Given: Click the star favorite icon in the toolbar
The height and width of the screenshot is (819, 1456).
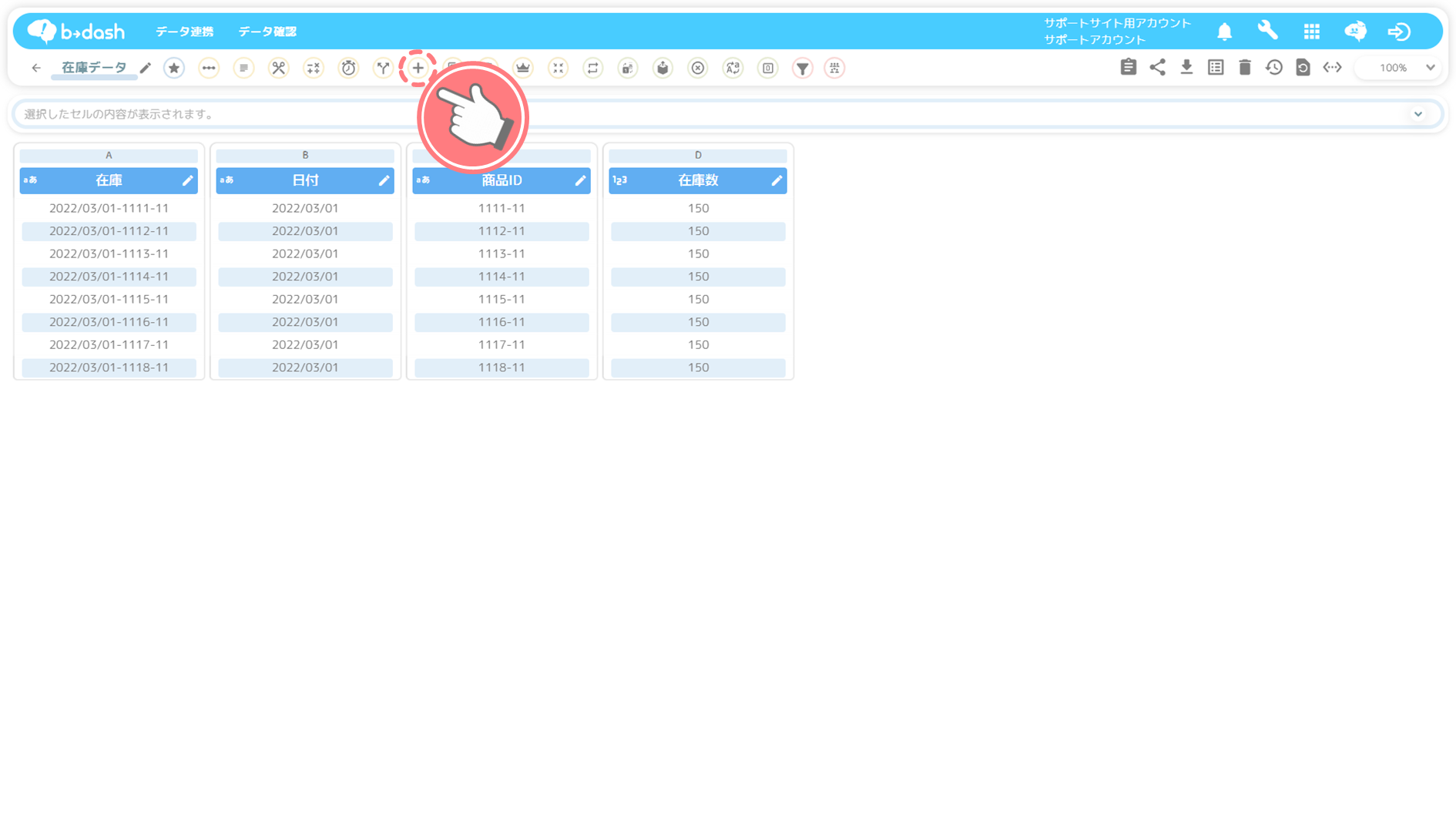Looking at the screenshot, I should point(174,68).
